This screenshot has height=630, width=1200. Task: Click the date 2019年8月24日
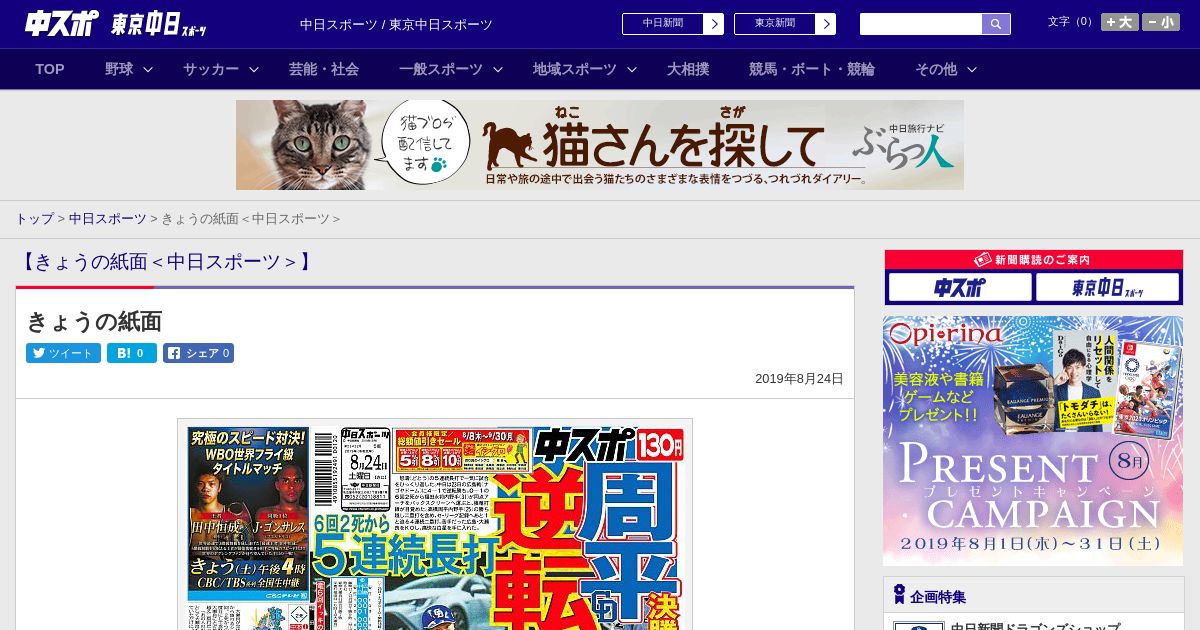(x=799, y=379)
